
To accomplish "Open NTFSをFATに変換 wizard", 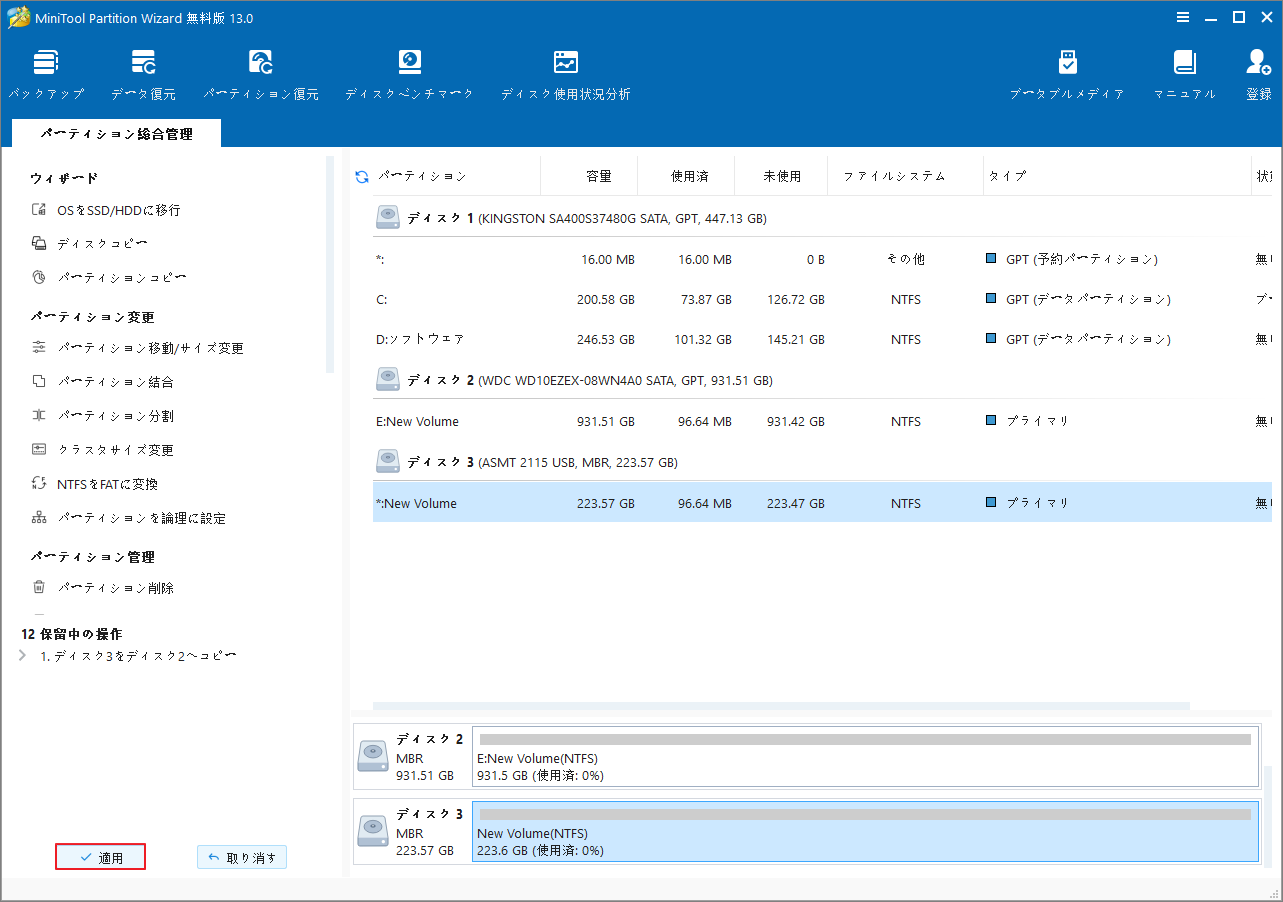I will click(106, 483).
